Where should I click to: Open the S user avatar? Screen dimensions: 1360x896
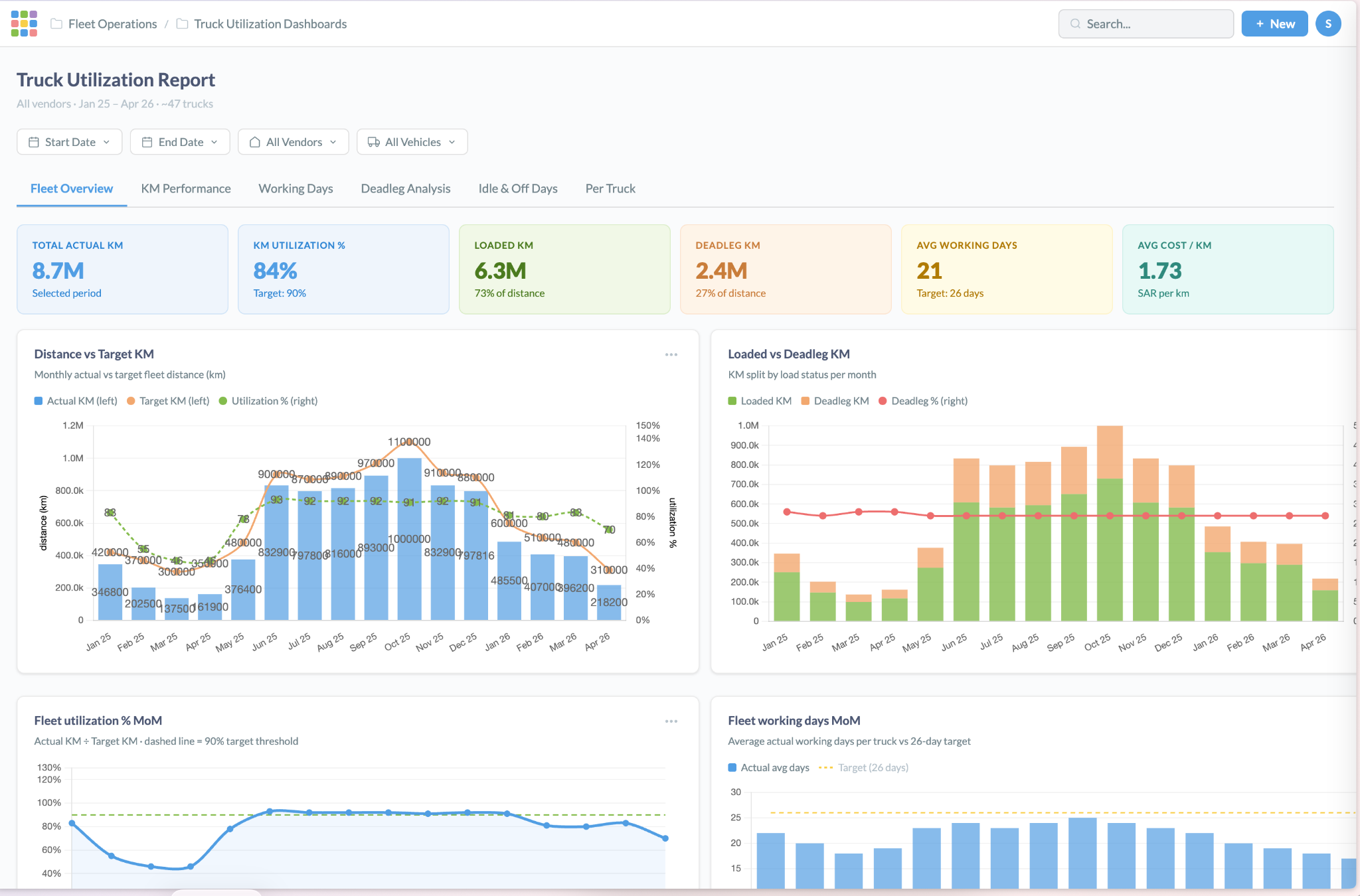pyautogui.click(x=1328, y=24)
